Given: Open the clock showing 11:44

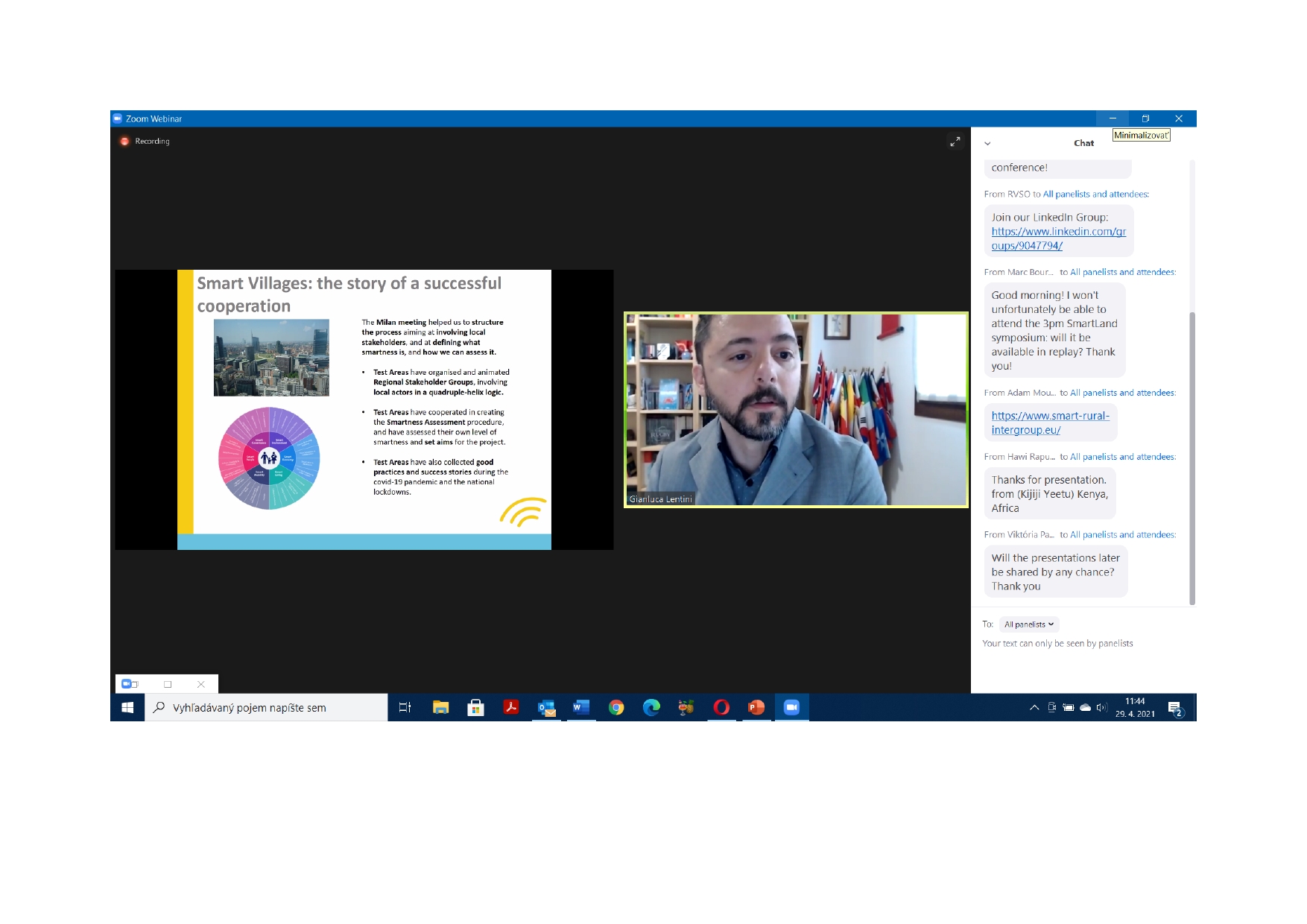Looking at the screenshot, I should pos(1135,707).
